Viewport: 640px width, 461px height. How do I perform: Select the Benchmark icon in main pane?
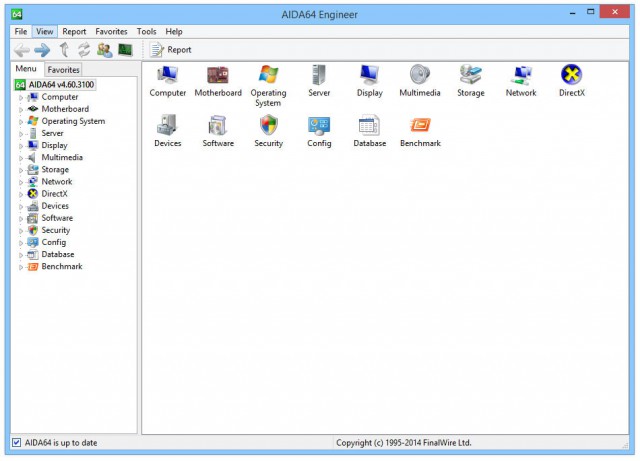click(x=420, y=125)
